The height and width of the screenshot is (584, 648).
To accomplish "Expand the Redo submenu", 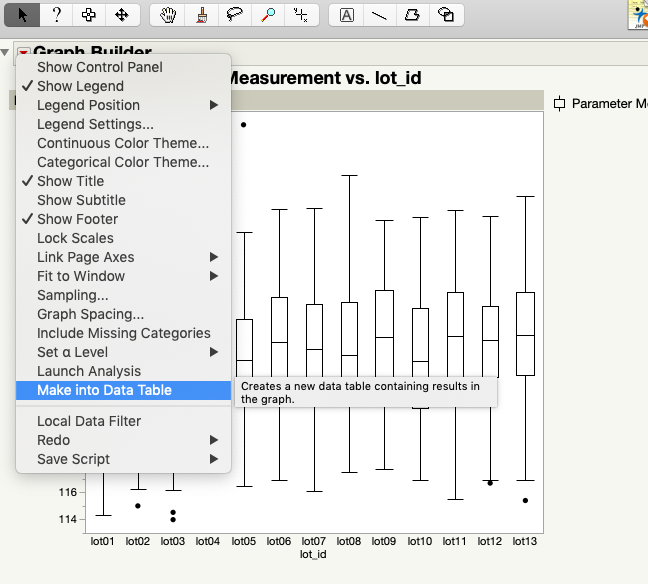I will (123, 440).
